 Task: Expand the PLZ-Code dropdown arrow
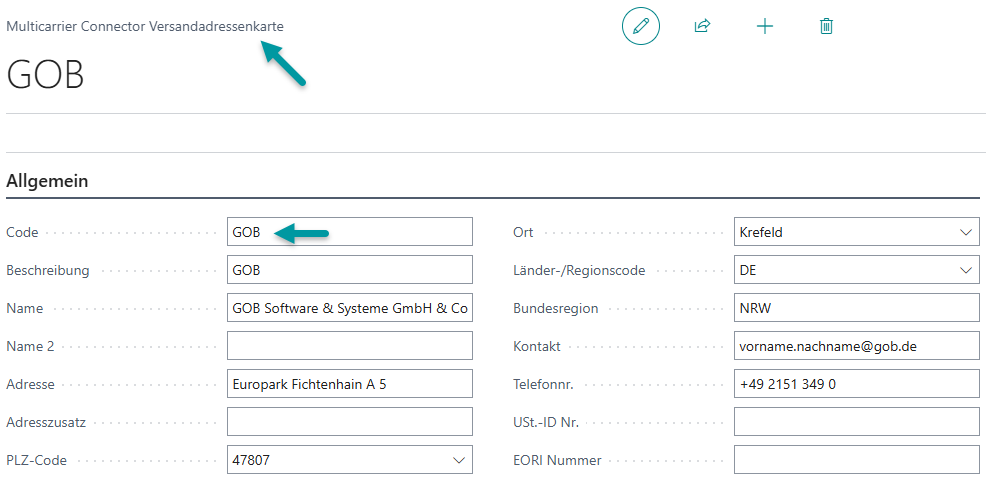(459, 460)
